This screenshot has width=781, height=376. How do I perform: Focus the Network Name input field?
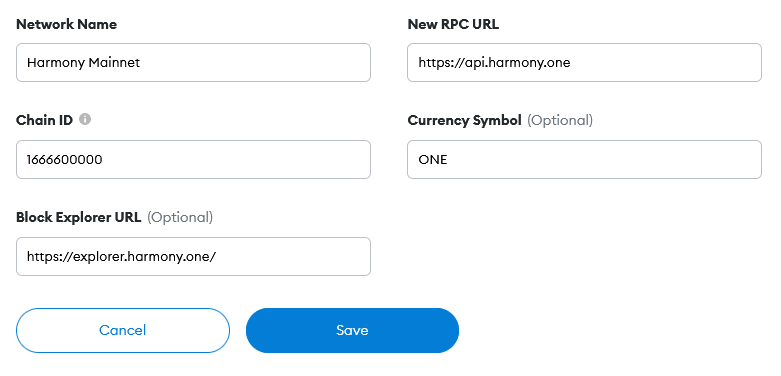[x=193, y=62]
